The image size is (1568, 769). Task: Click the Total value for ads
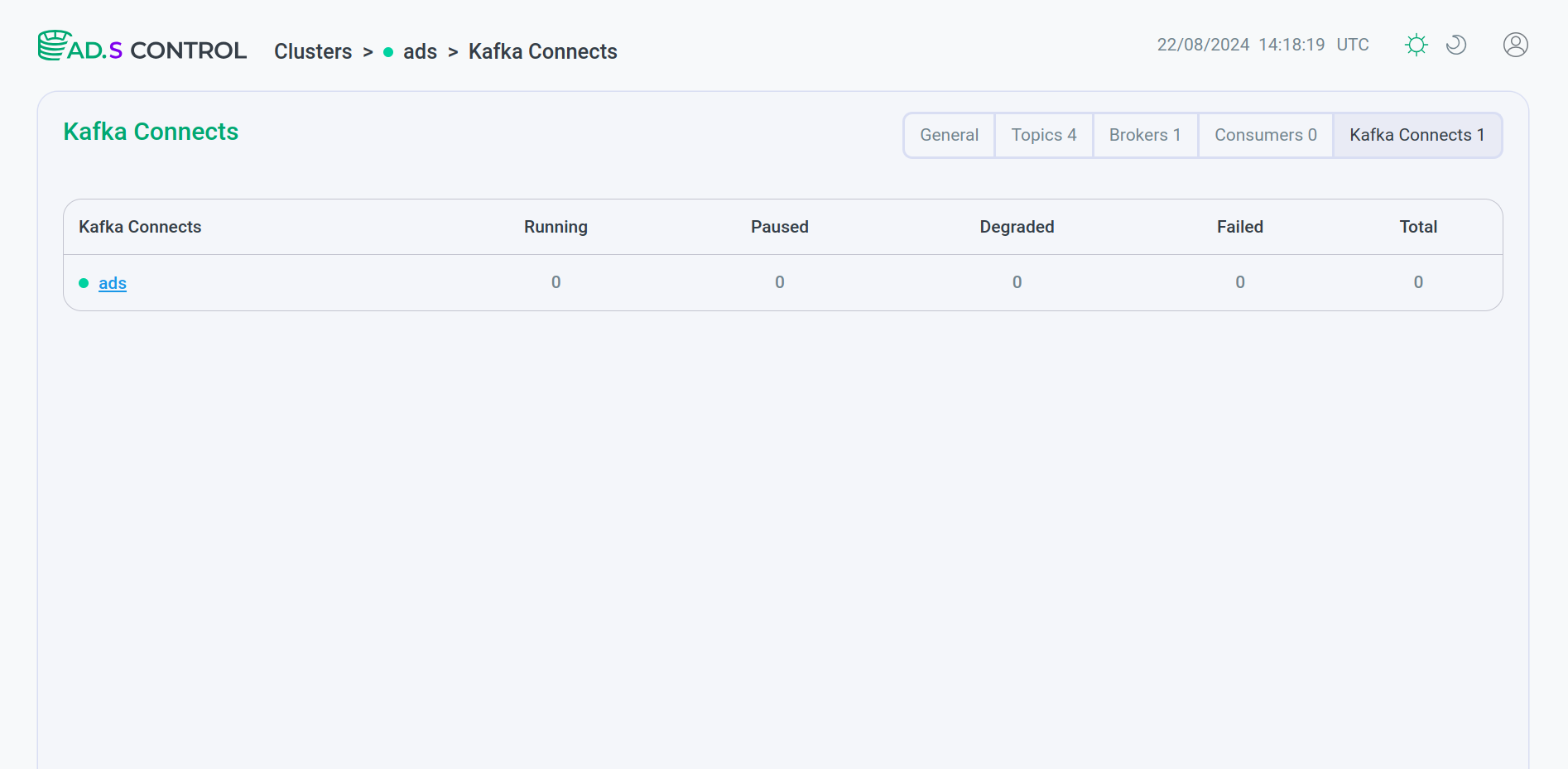pyautogui.click(x=1418, y=282)
